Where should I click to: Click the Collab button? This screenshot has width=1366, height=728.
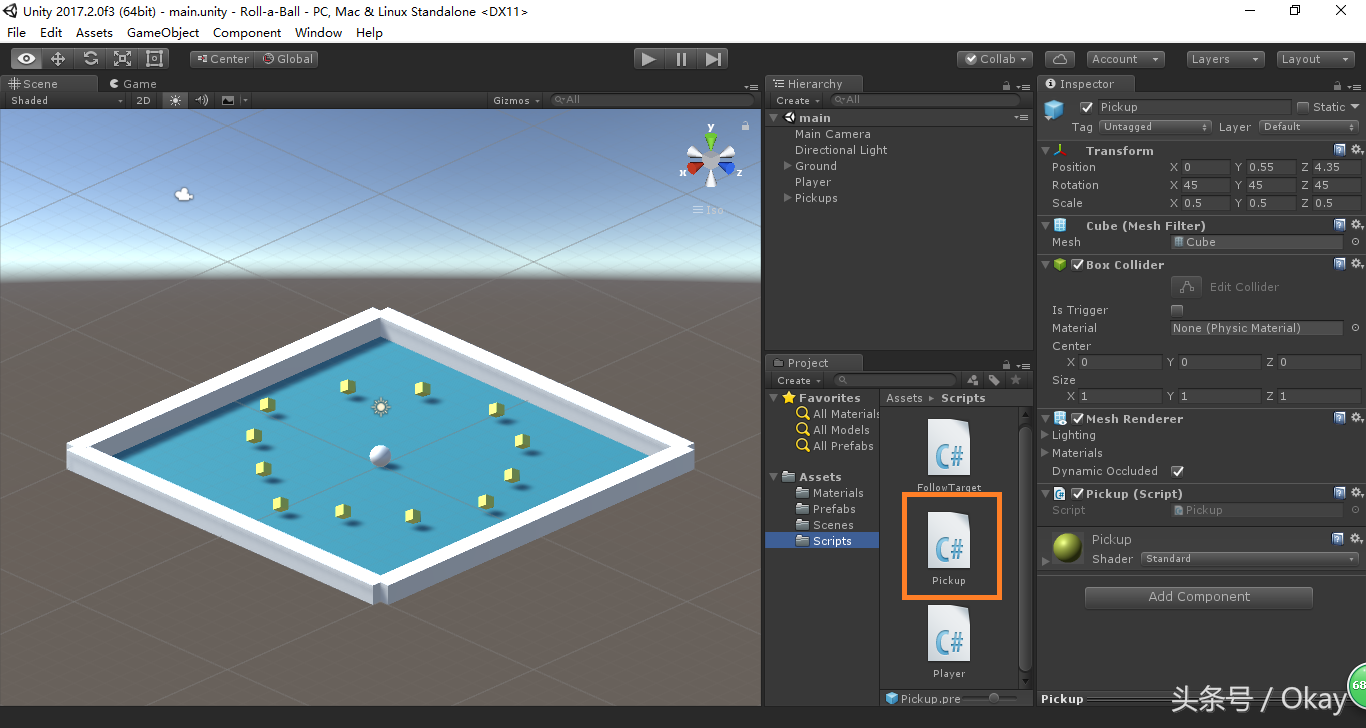[x=995, y=59]
